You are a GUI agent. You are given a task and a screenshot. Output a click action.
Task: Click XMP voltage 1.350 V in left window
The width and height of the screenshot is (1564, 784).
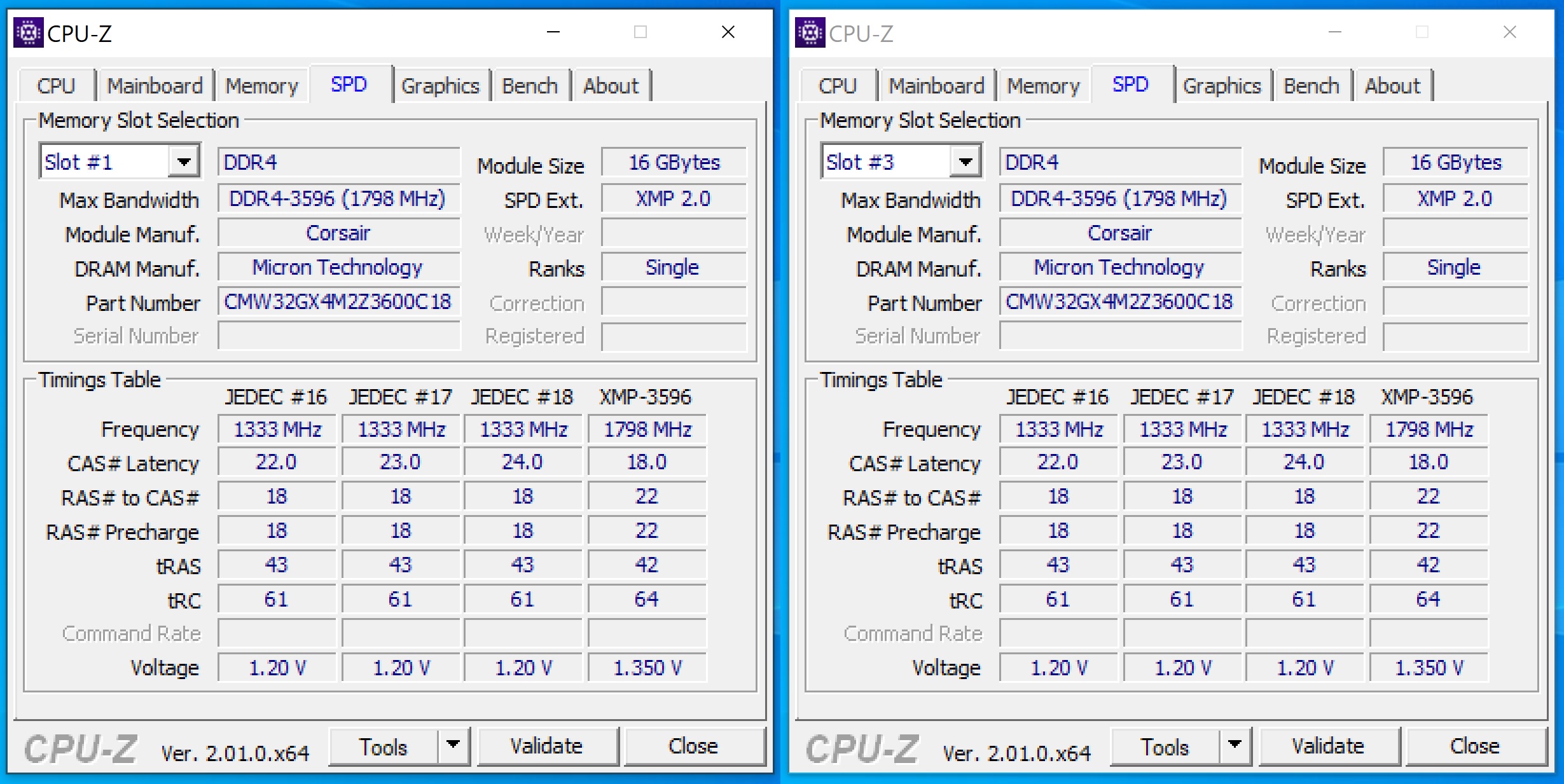(x=647, y=668)
